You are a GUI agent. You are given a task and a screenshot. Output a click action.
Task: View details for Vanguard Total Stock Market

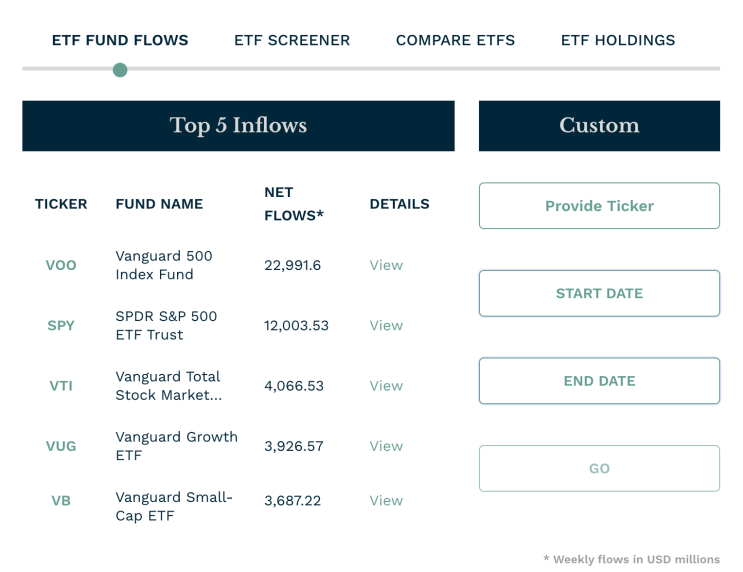[x=386, y=386]
